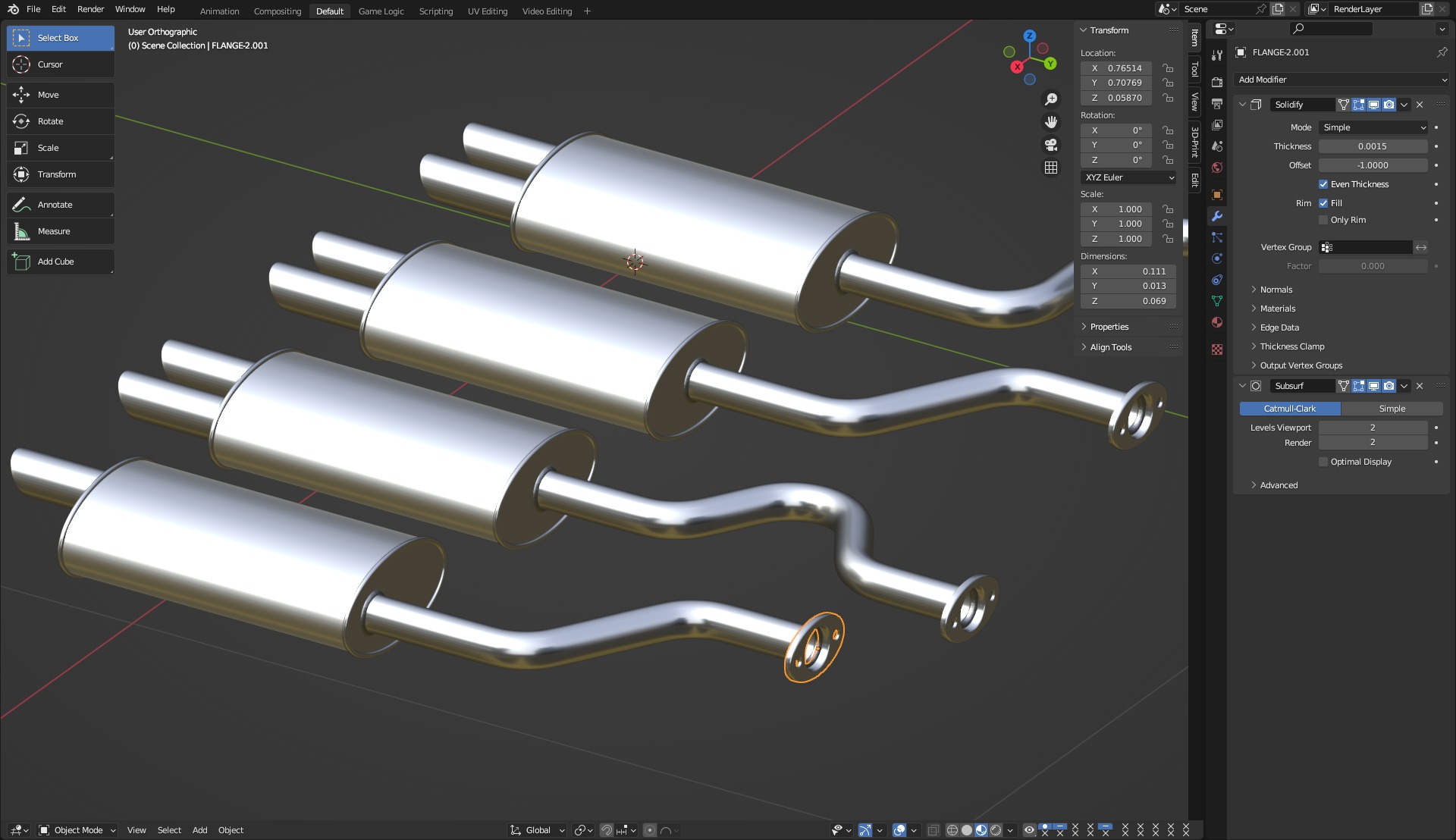Viewport: 1456px width, 840px height.
Task: Open the File menu
Action: [x=33, y=9]
